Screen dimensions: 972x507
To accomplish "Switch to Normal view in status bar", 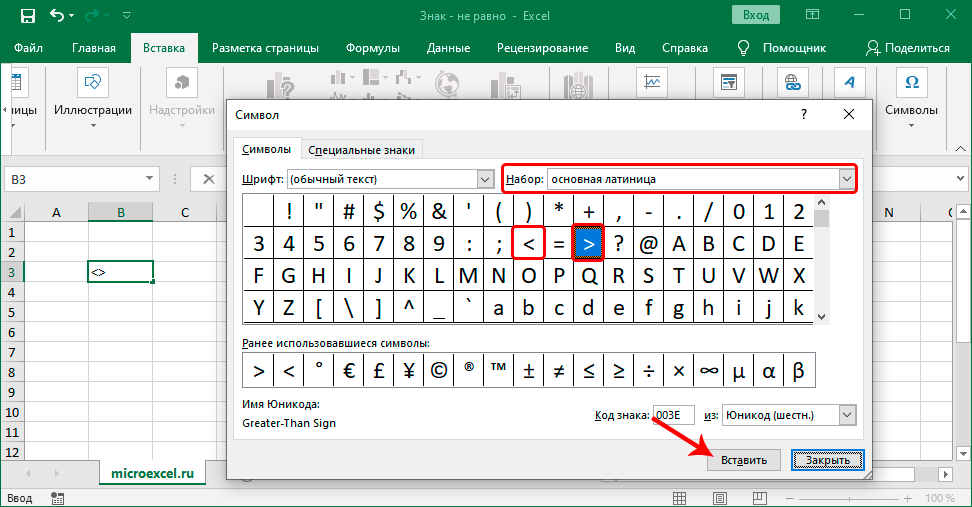I will 679,498.
